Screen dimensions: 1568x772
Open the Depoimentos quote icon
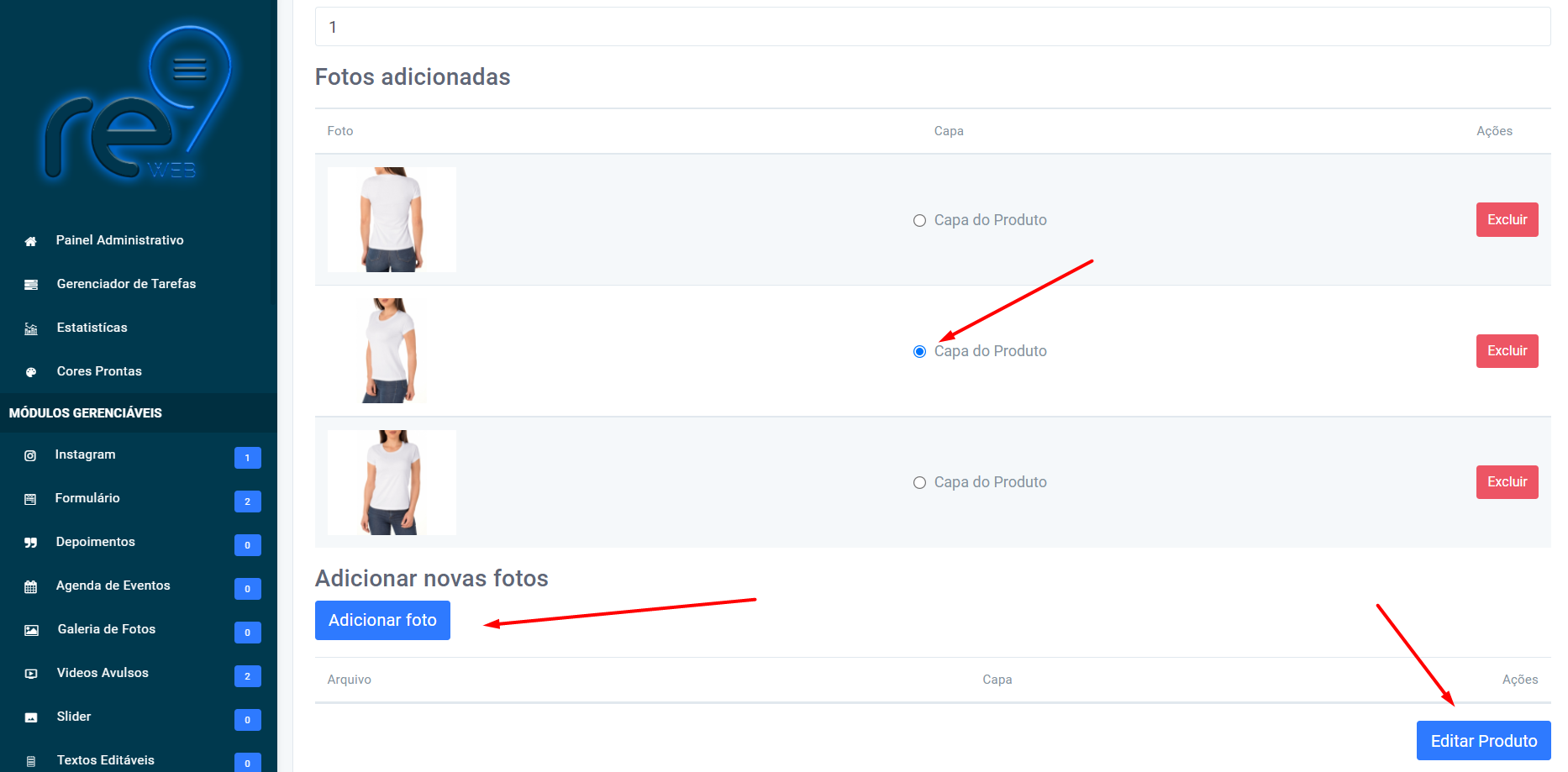(30, 543)
